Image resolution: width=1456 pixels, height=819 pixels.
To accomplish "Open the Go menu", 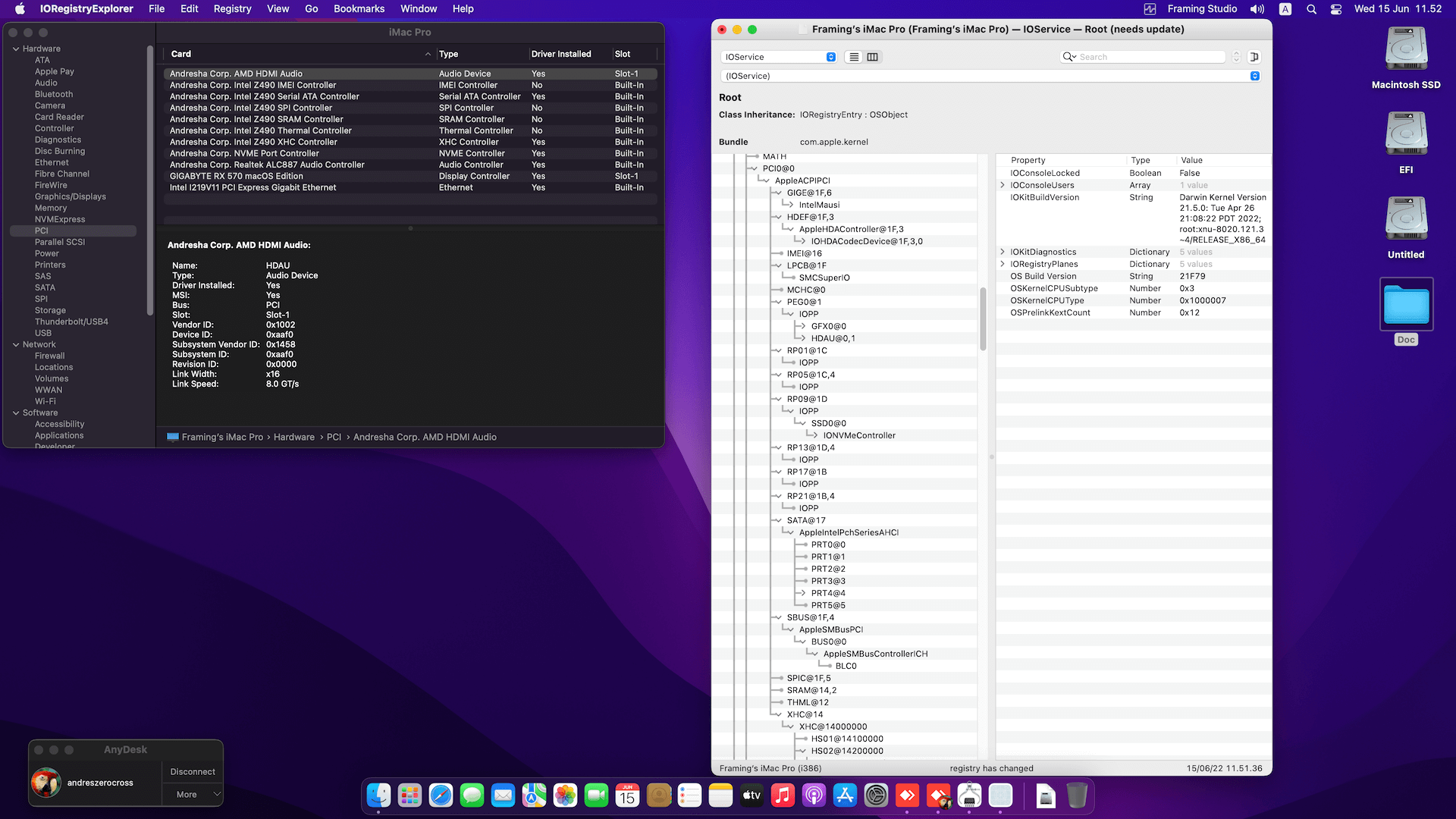I will tap(311, 9).
